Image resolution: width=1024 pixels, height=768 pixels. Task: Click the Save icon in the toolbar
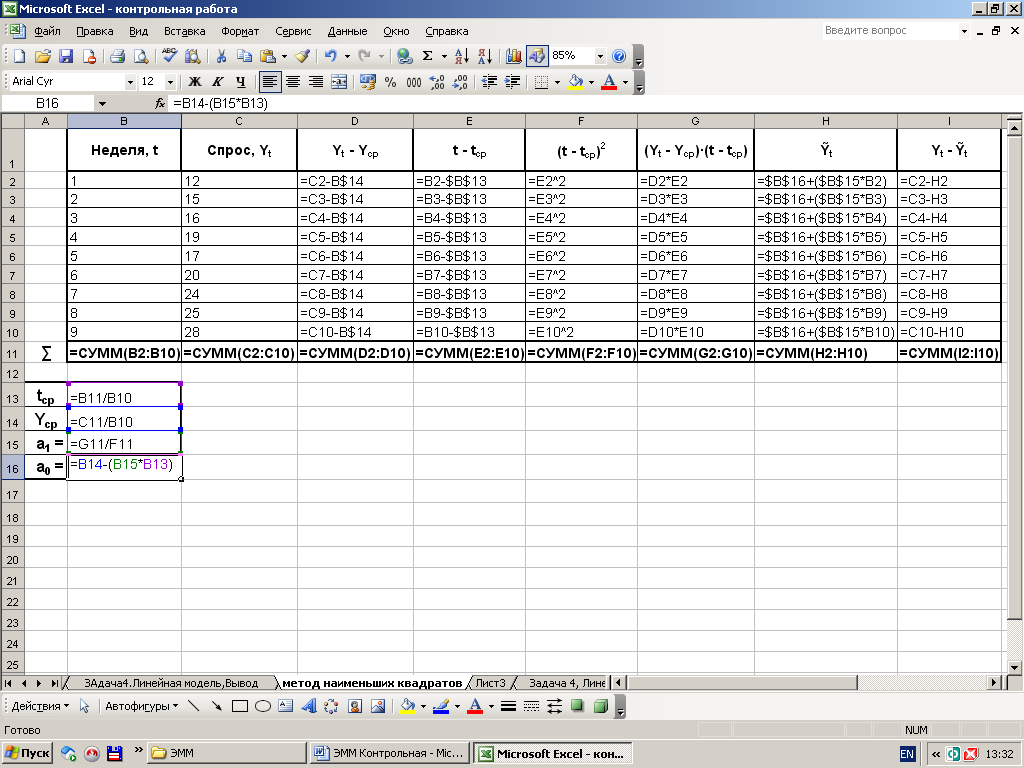pyautogui.click(x=66, y=56)
